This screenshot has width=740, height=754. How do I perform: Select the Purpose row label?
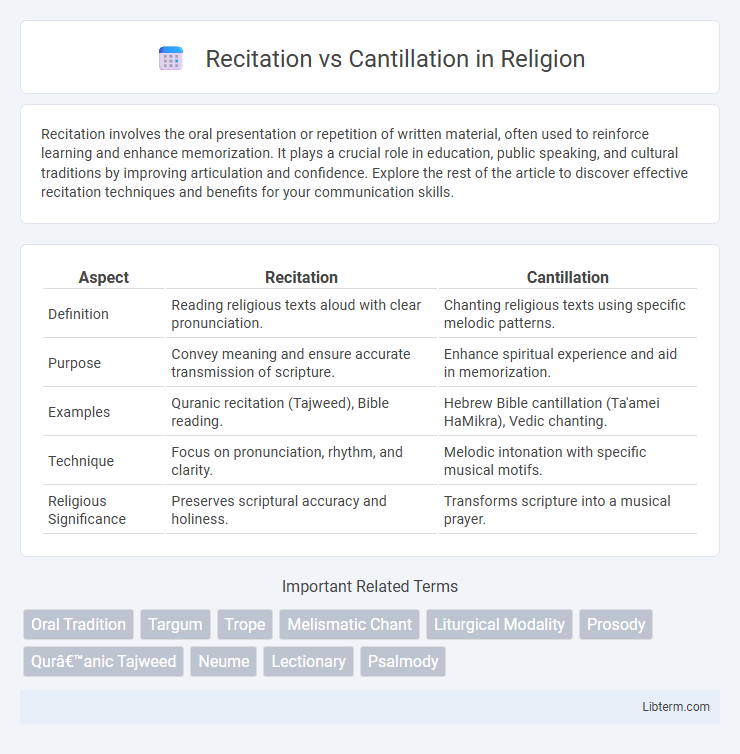pyautogui.click(x=75, y=363)
